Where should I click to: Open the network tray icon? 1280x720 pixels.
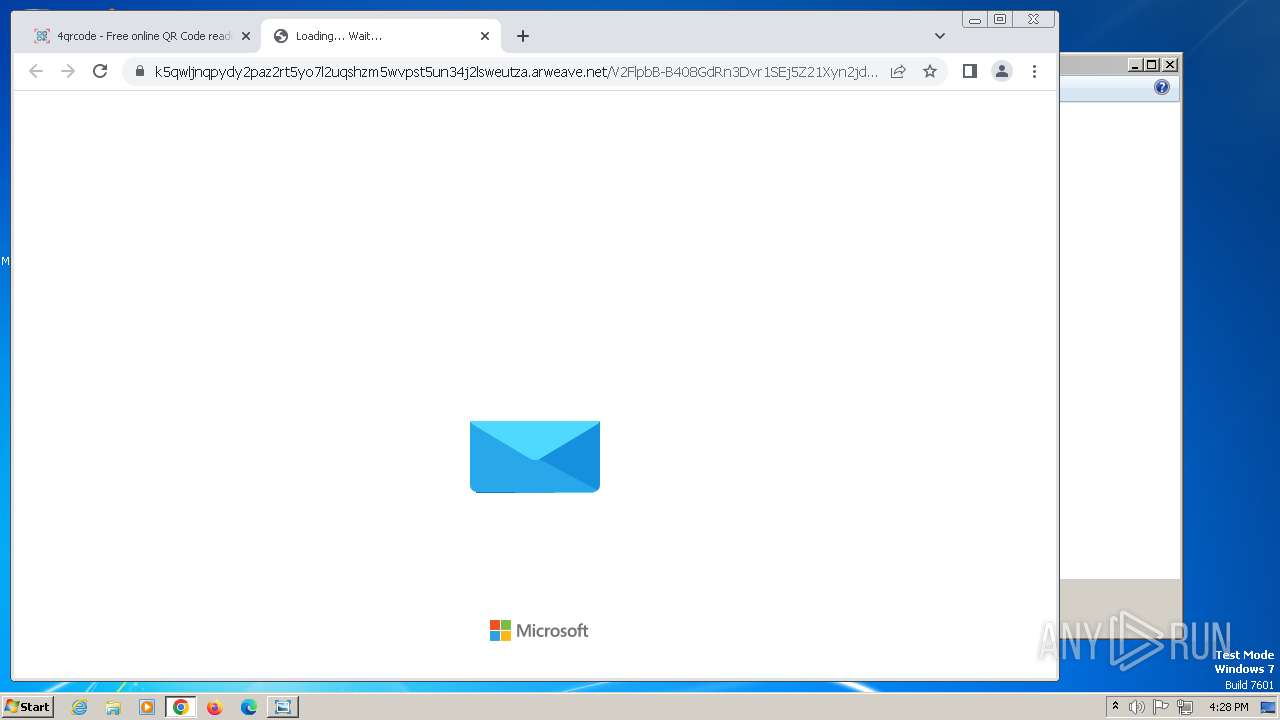(x=1185, y=707)
